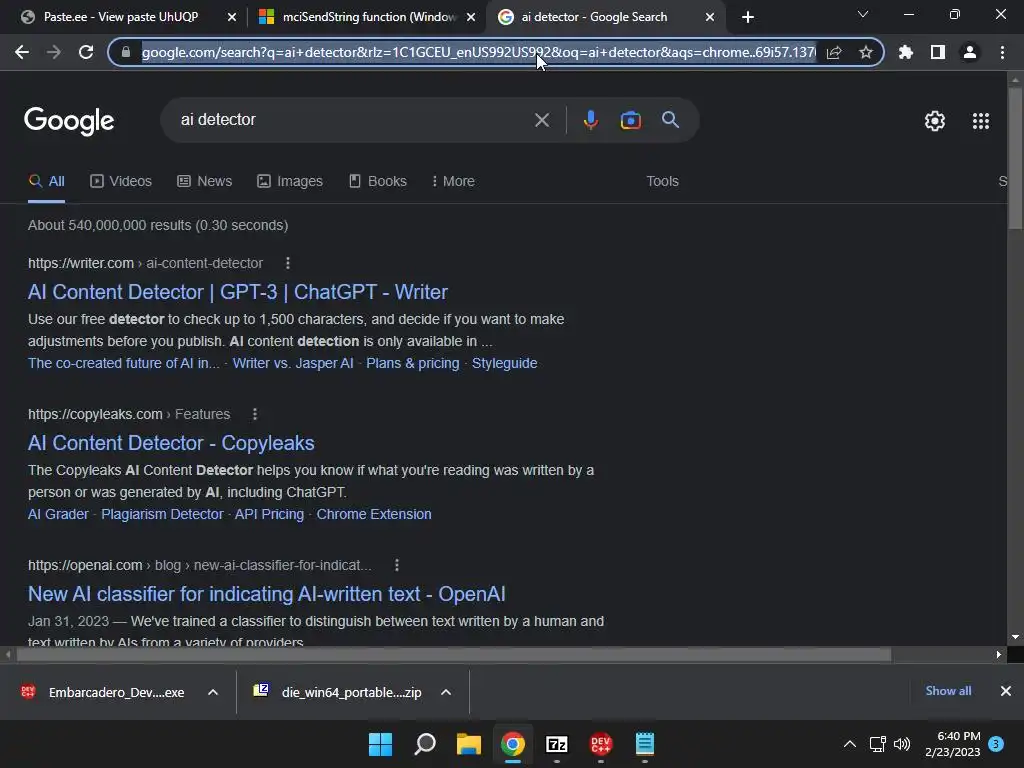The width and height of the screenshot is (1024, 768).
Task: Open Windows taskbar search
Action: (x=424, y=744)
